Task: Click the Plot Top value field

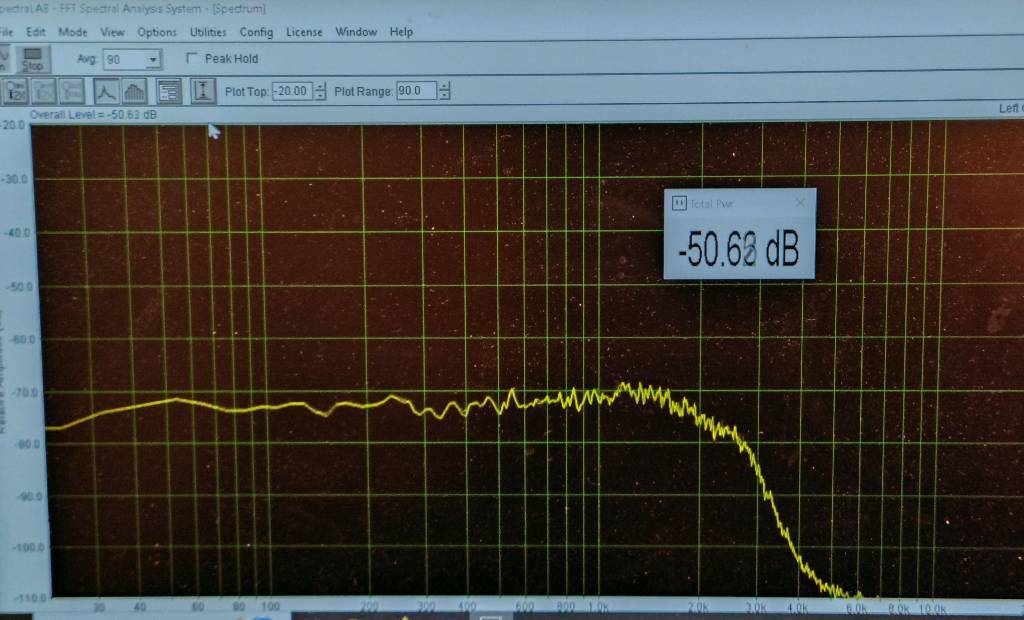Action: pos(292,92)
